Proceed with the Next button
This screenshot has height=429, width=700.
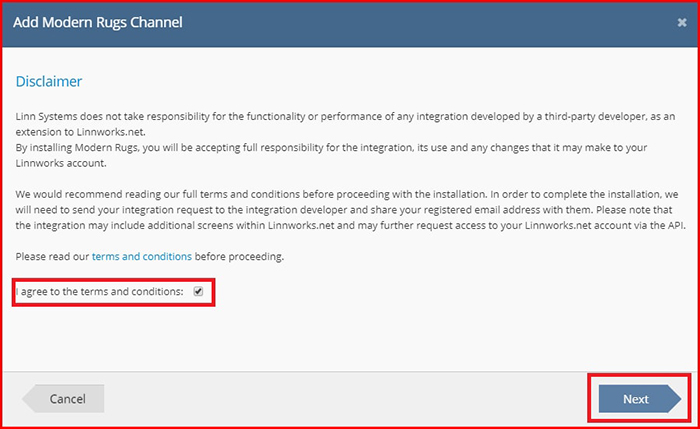640,399
